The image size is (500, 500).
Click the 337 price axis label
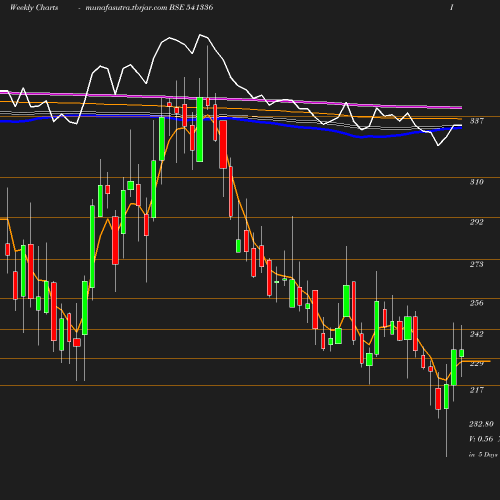(x=476, y=121)
